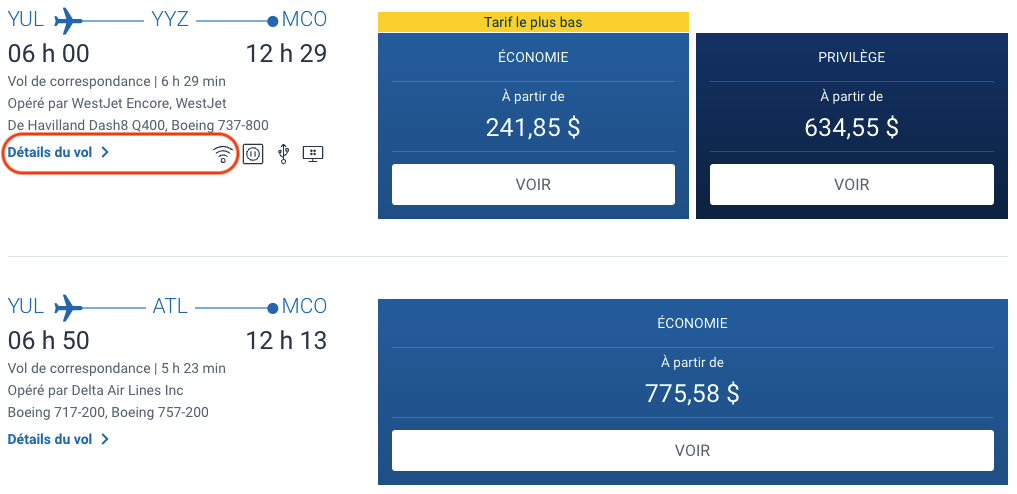Viewport: 1017px width, 494px height.
Task: Open Détails du vol for the 06 h 00 flight
Action: coord(50,153)
